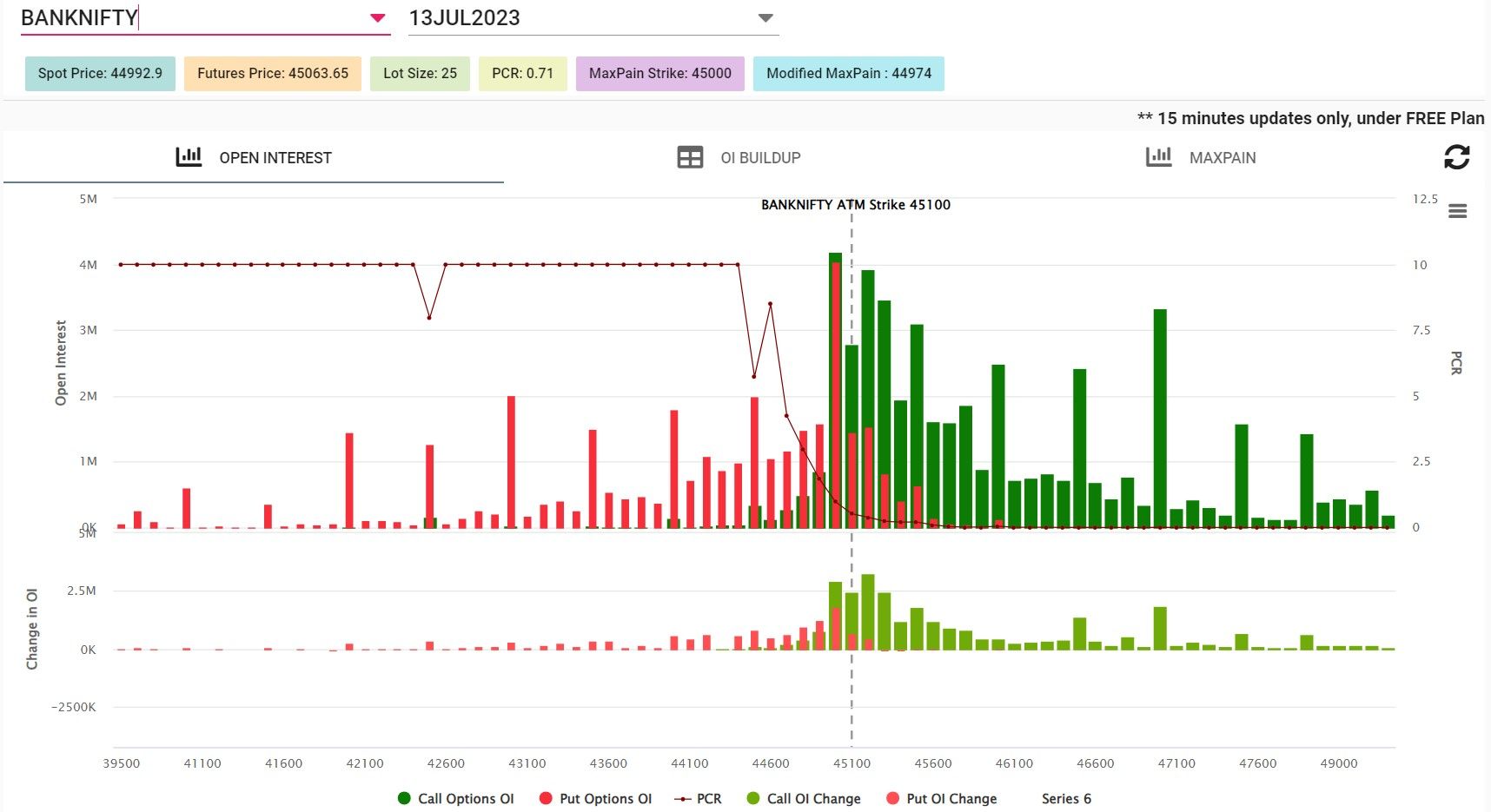Expand the 13JUL2023 expiry dropdown arrow
This screenshot has height=812, width=1491.
(765, 18)
